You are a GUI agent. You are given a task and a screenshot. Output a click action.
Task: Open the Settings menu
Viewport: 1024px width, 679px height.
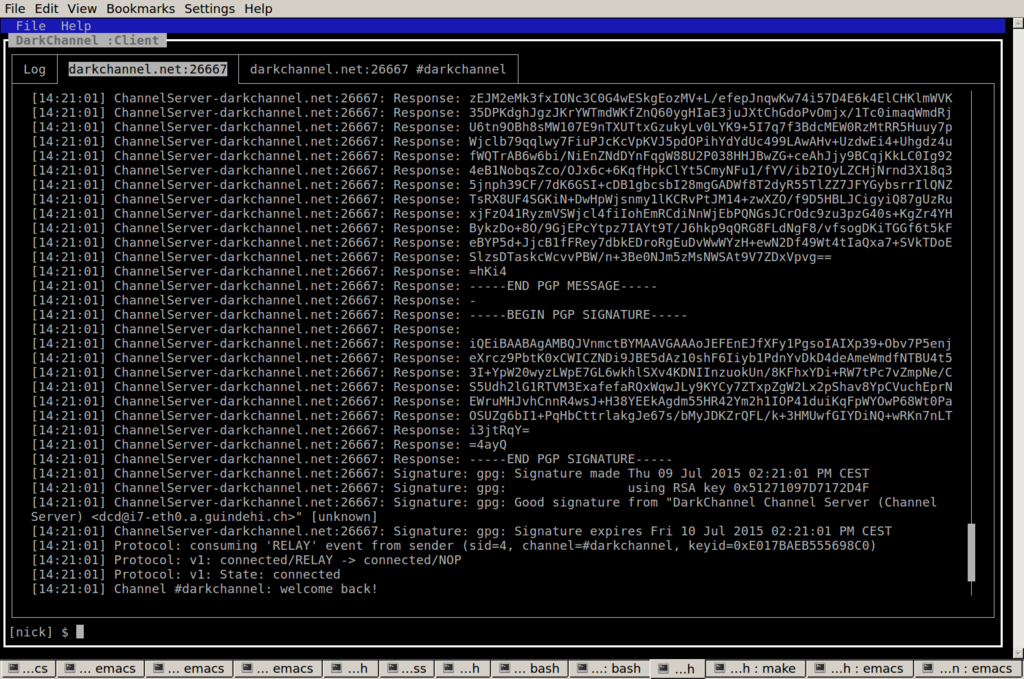click(209, 9)
